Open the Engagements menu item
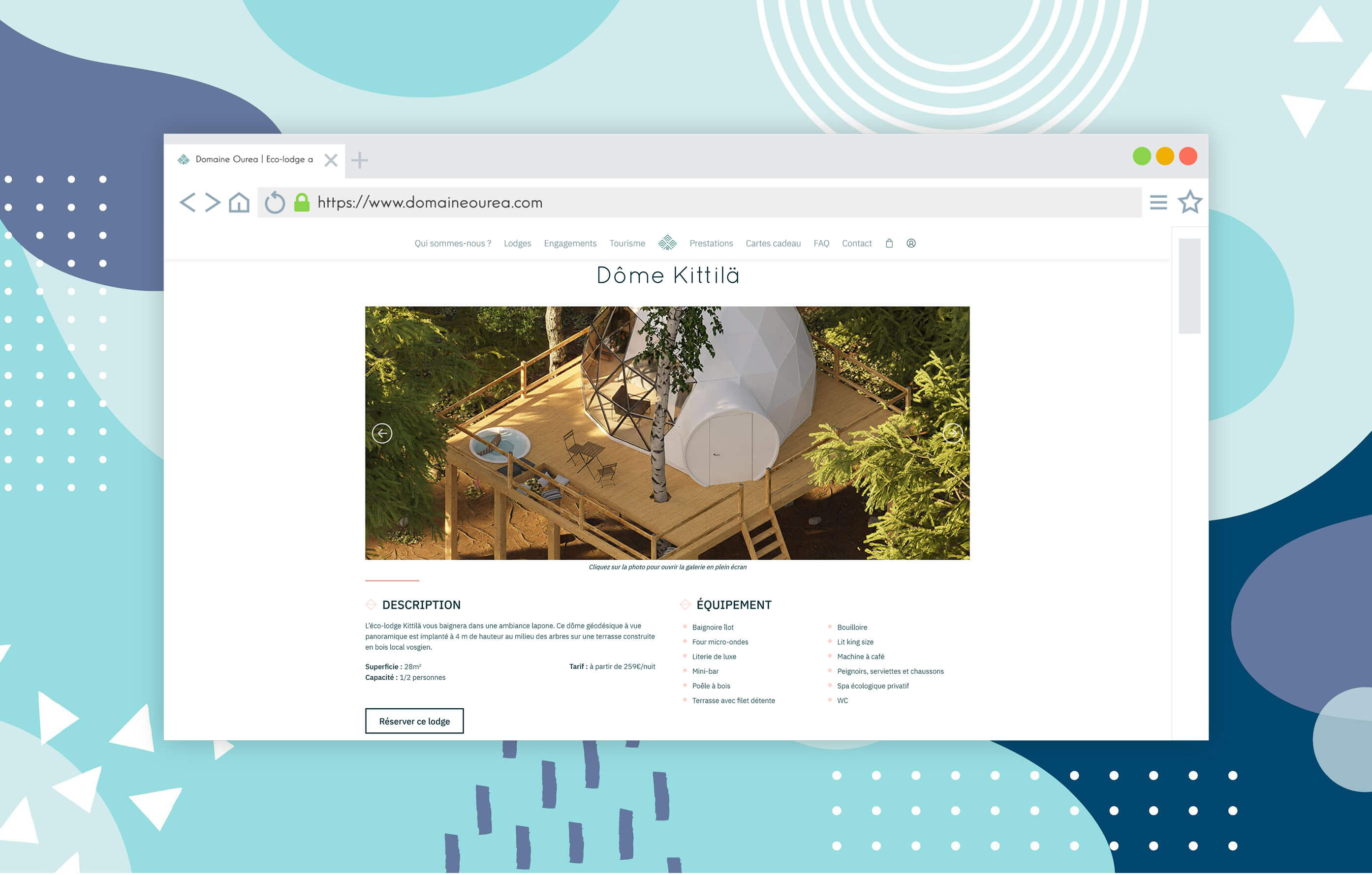 point(570,243)
